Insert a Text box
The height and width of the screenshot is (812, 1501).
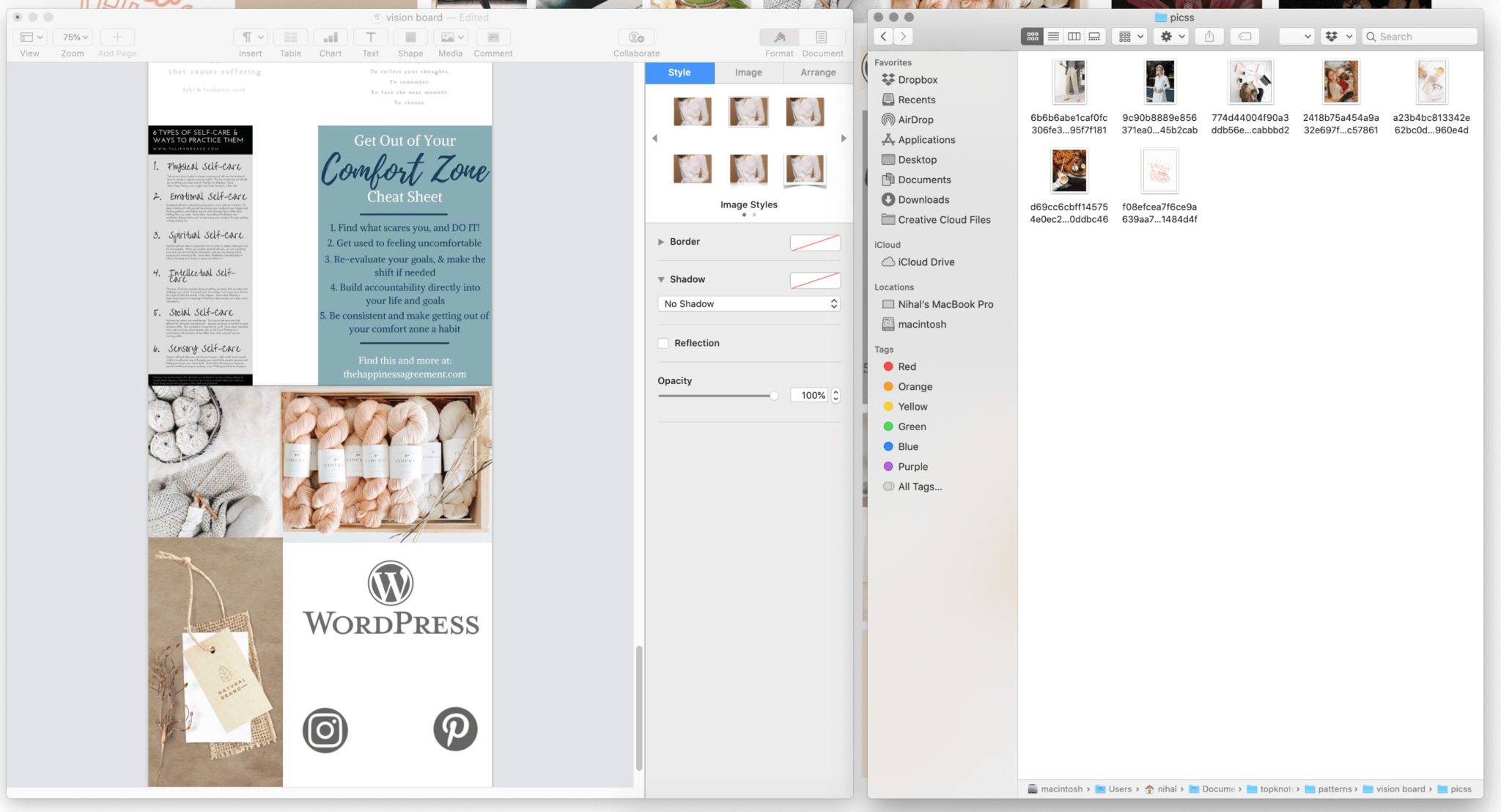point(370,37)
